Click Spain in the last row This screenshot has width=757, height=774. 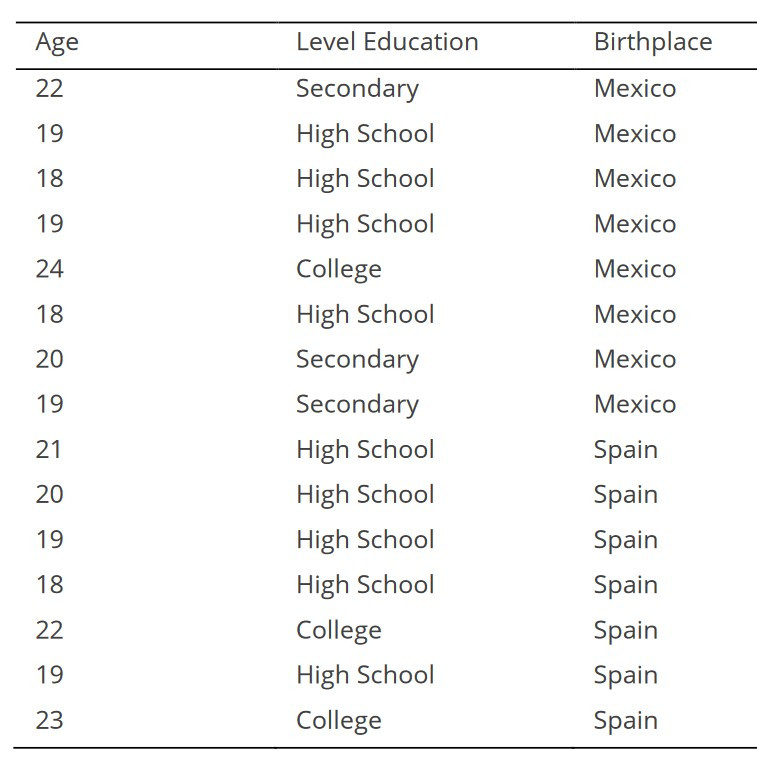pyautogui.click(x=625, y=720)
